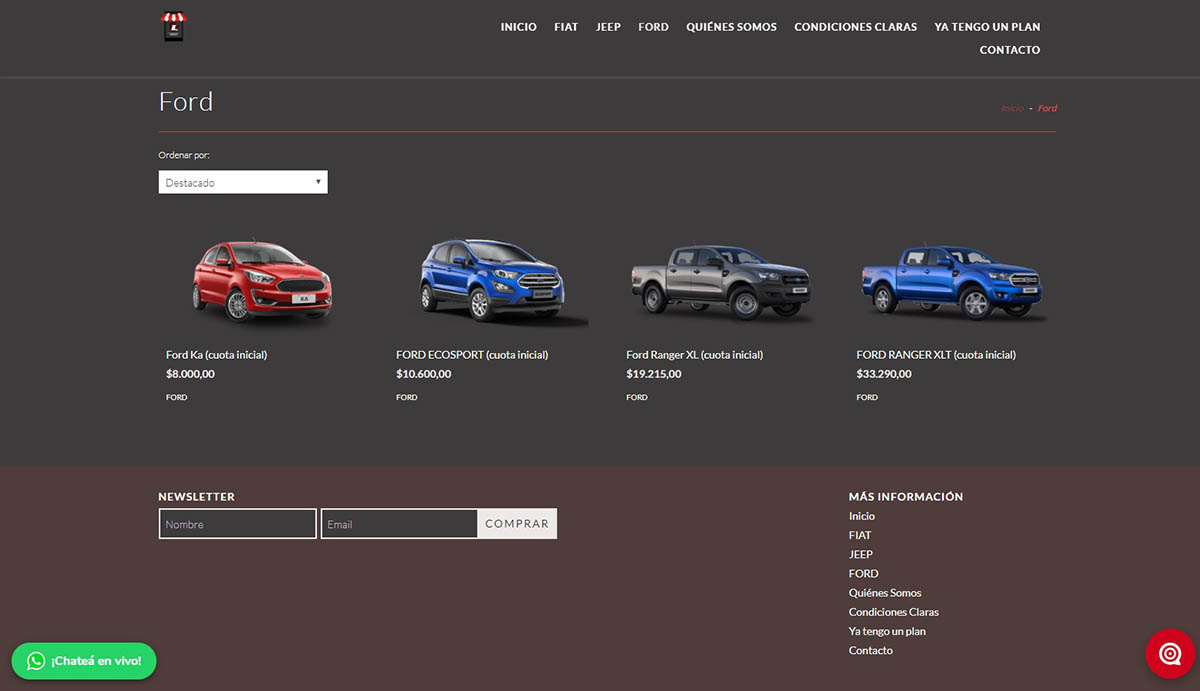Click the FORD RANGER XLT product title
Viewport: 1200px width, 691px height.
point(936,355)
